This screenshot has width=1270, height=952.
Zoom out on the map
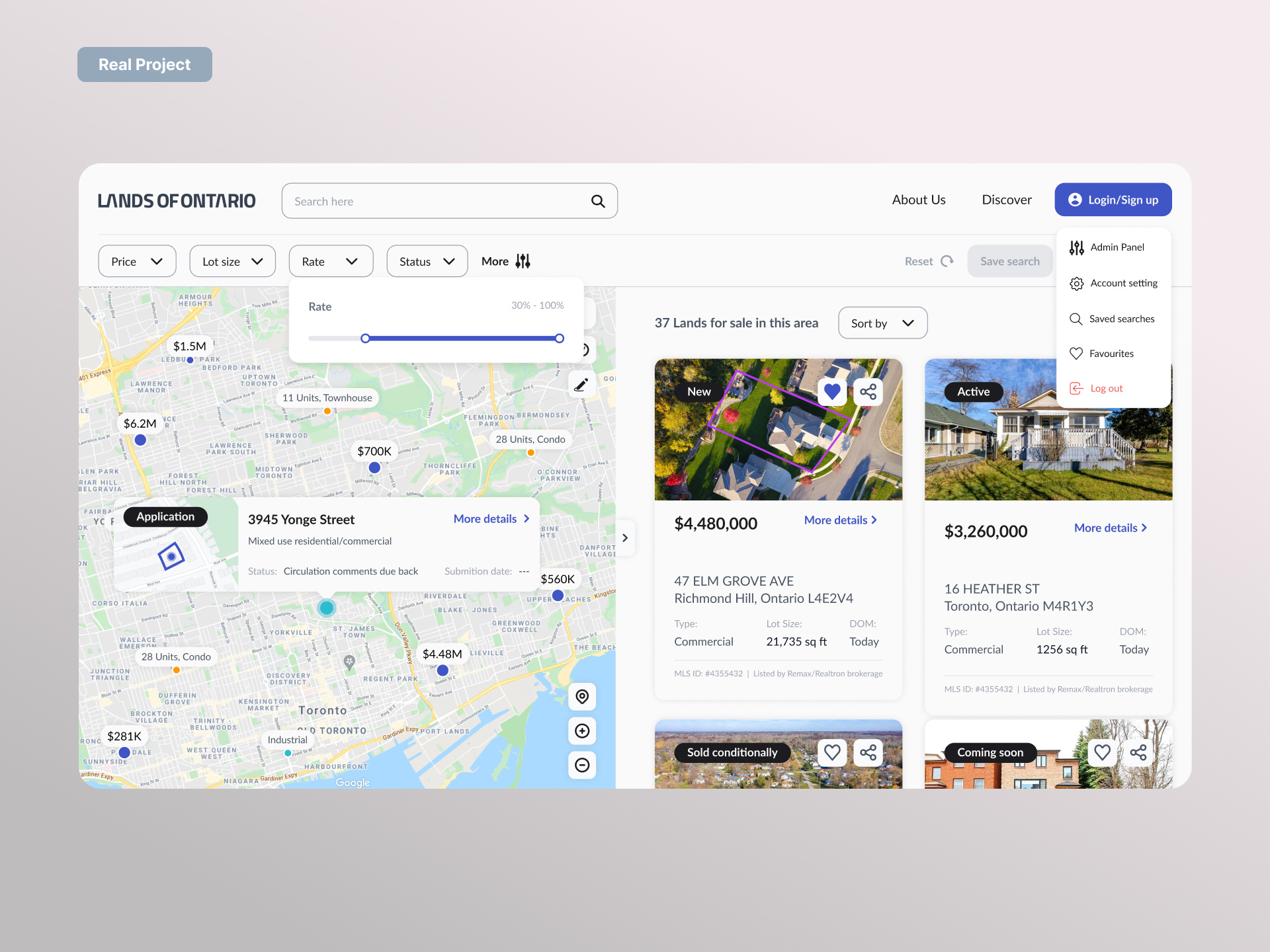[582, 765]
